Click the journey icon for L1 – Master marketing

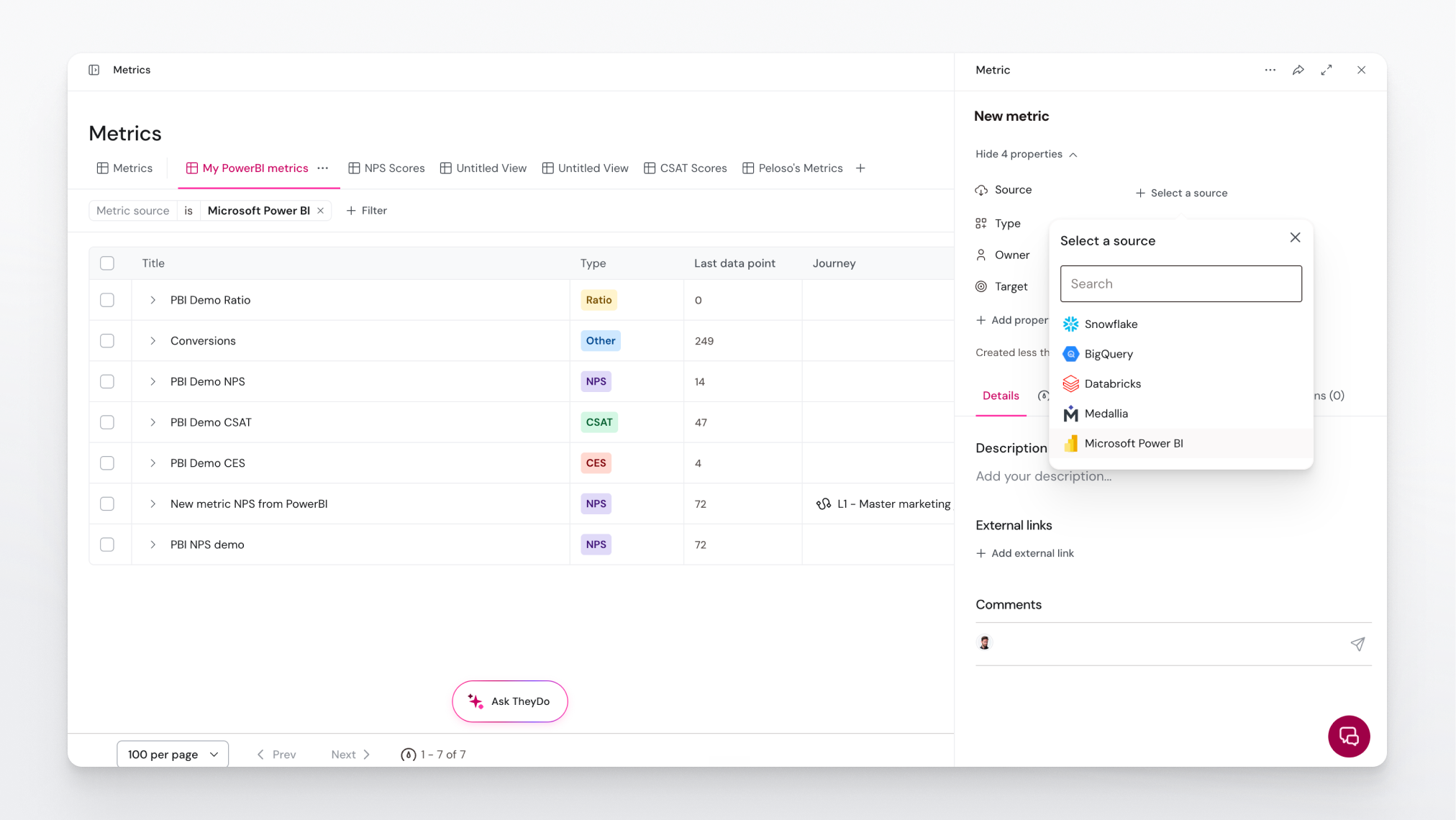[824, 504]
